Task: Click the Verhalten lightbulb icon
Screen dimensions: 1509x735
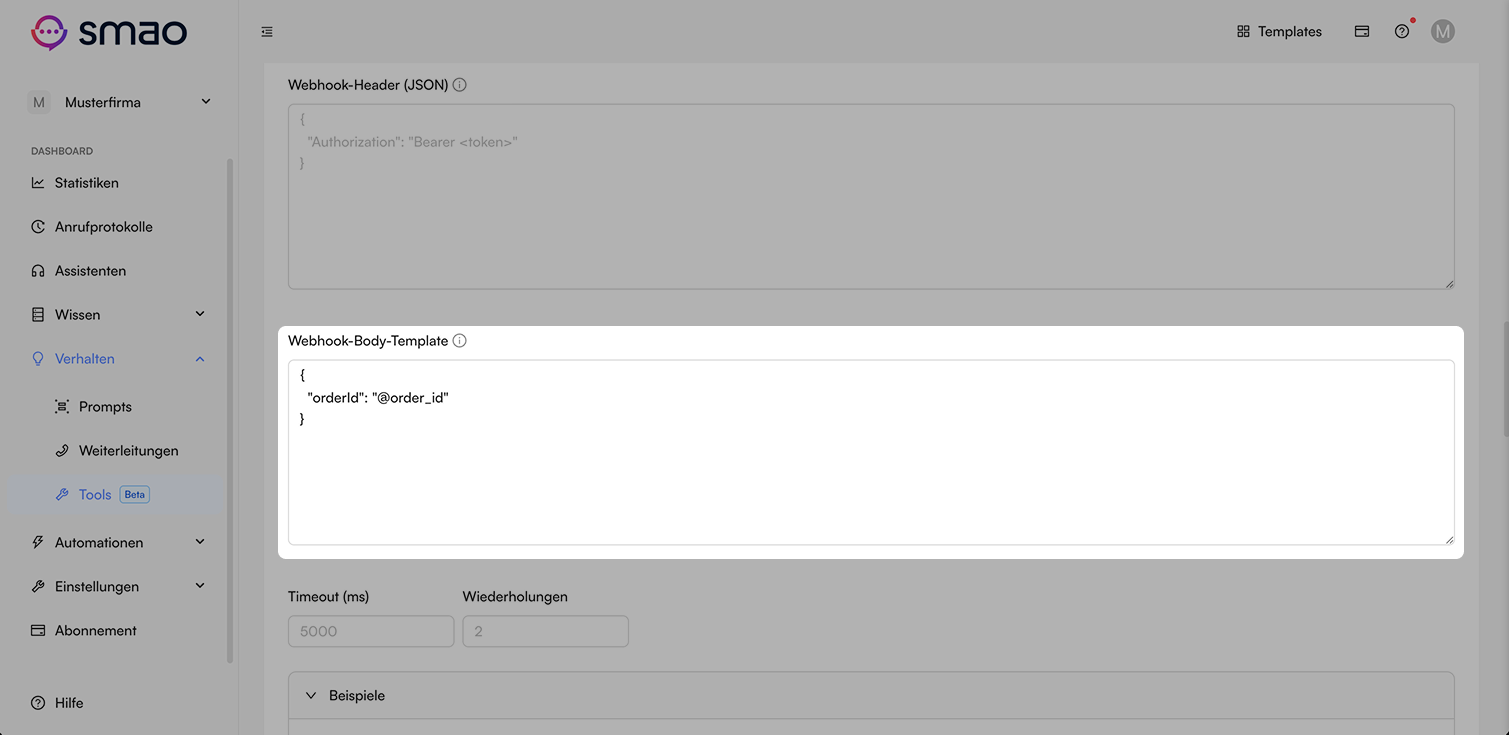Action: coord(38,359)
